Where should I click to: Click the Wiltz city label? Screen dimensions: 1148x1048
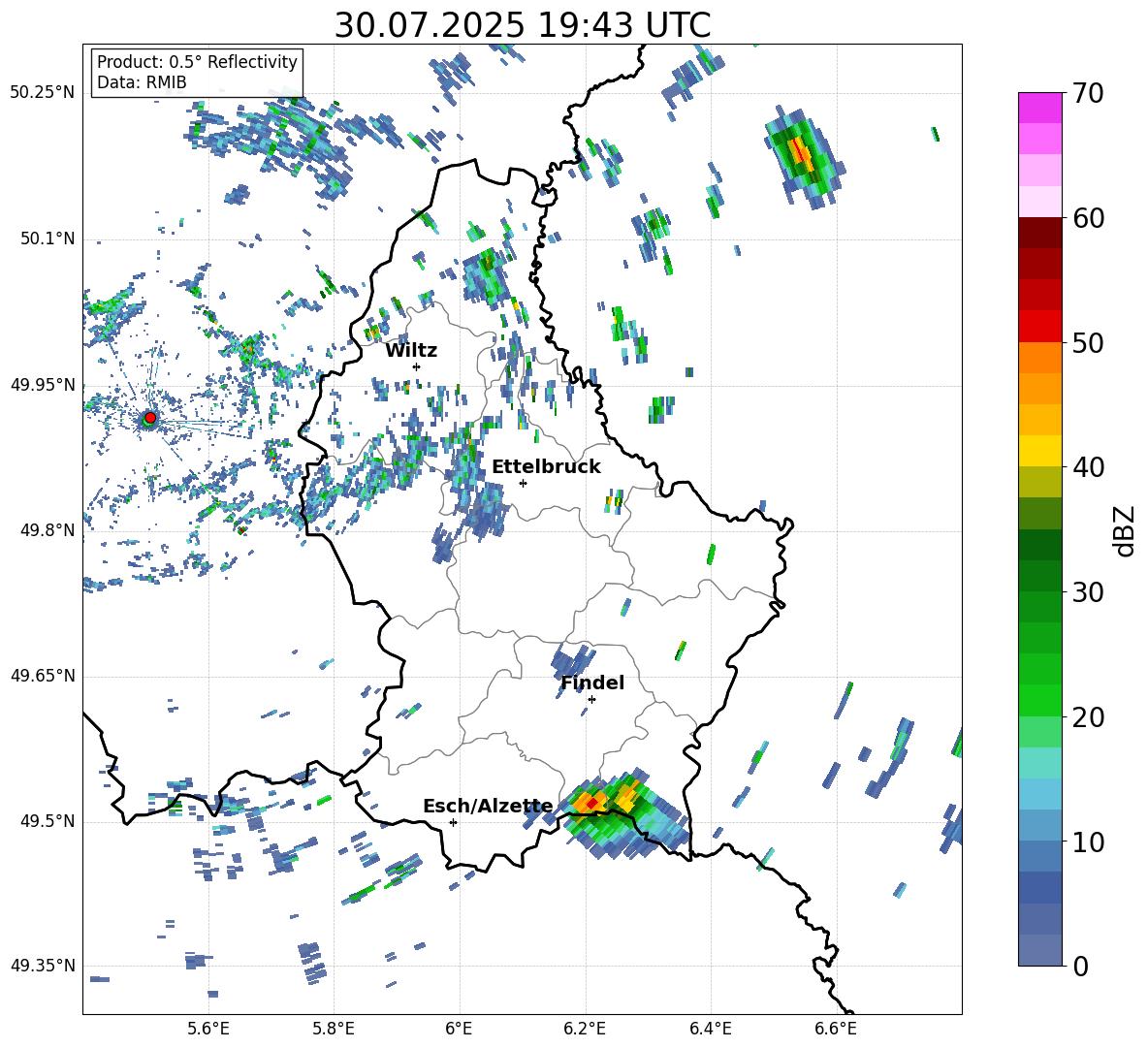pyautogui.click(x=411, y=351)
